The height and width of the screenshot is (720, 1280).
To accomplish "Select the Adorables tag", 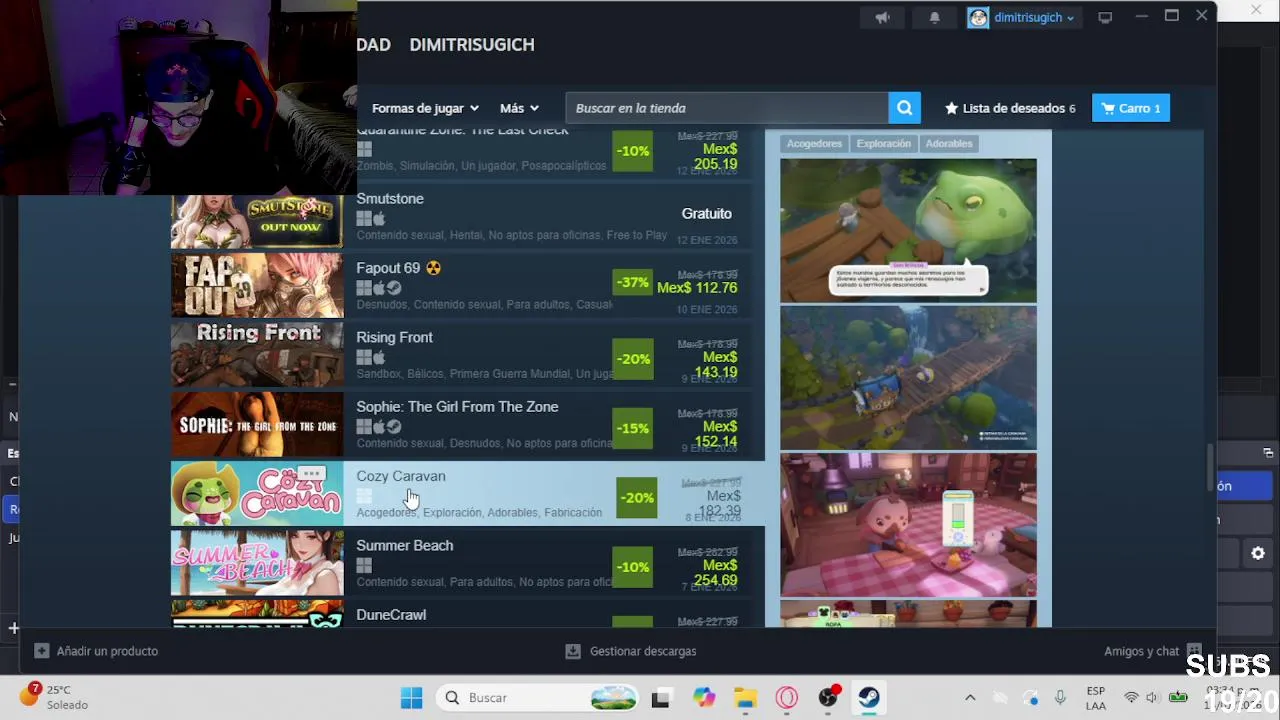I will click(949, 144).
